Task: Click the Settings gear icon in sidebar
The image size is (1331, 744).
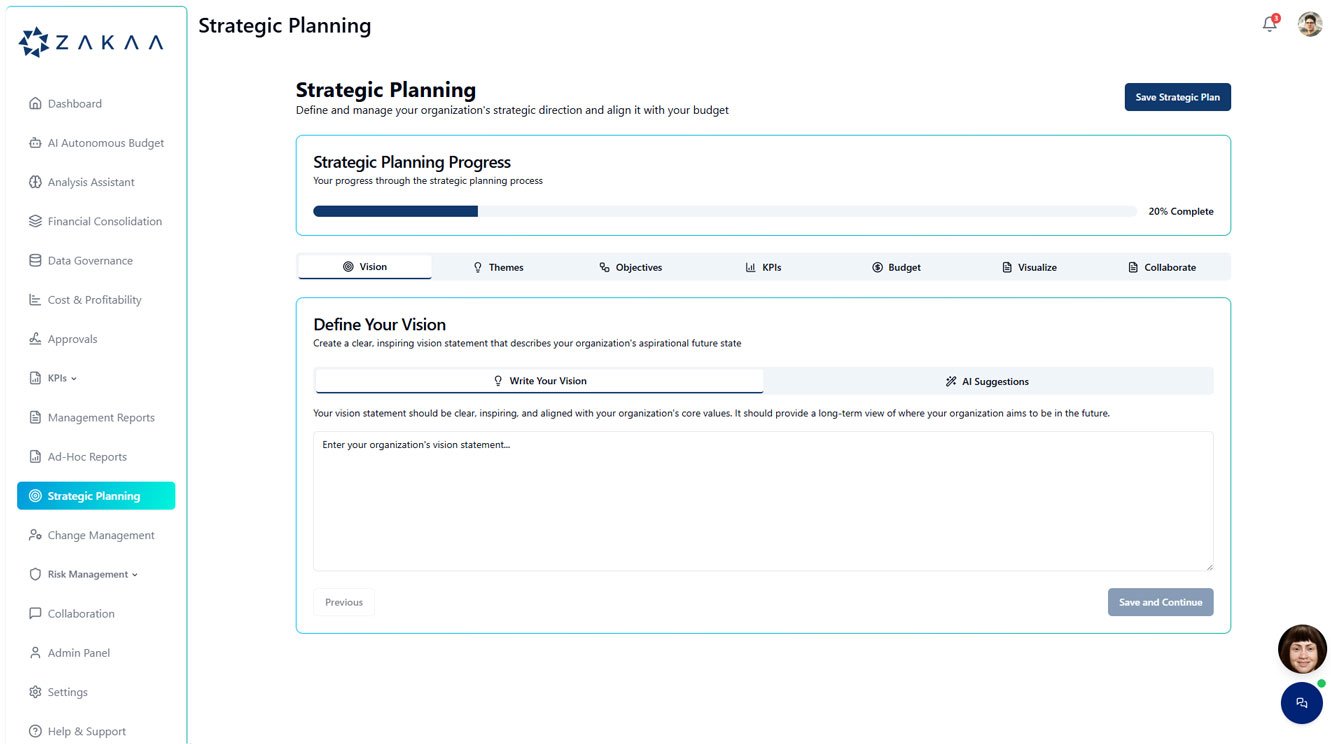Action: [x=35, y=692]
